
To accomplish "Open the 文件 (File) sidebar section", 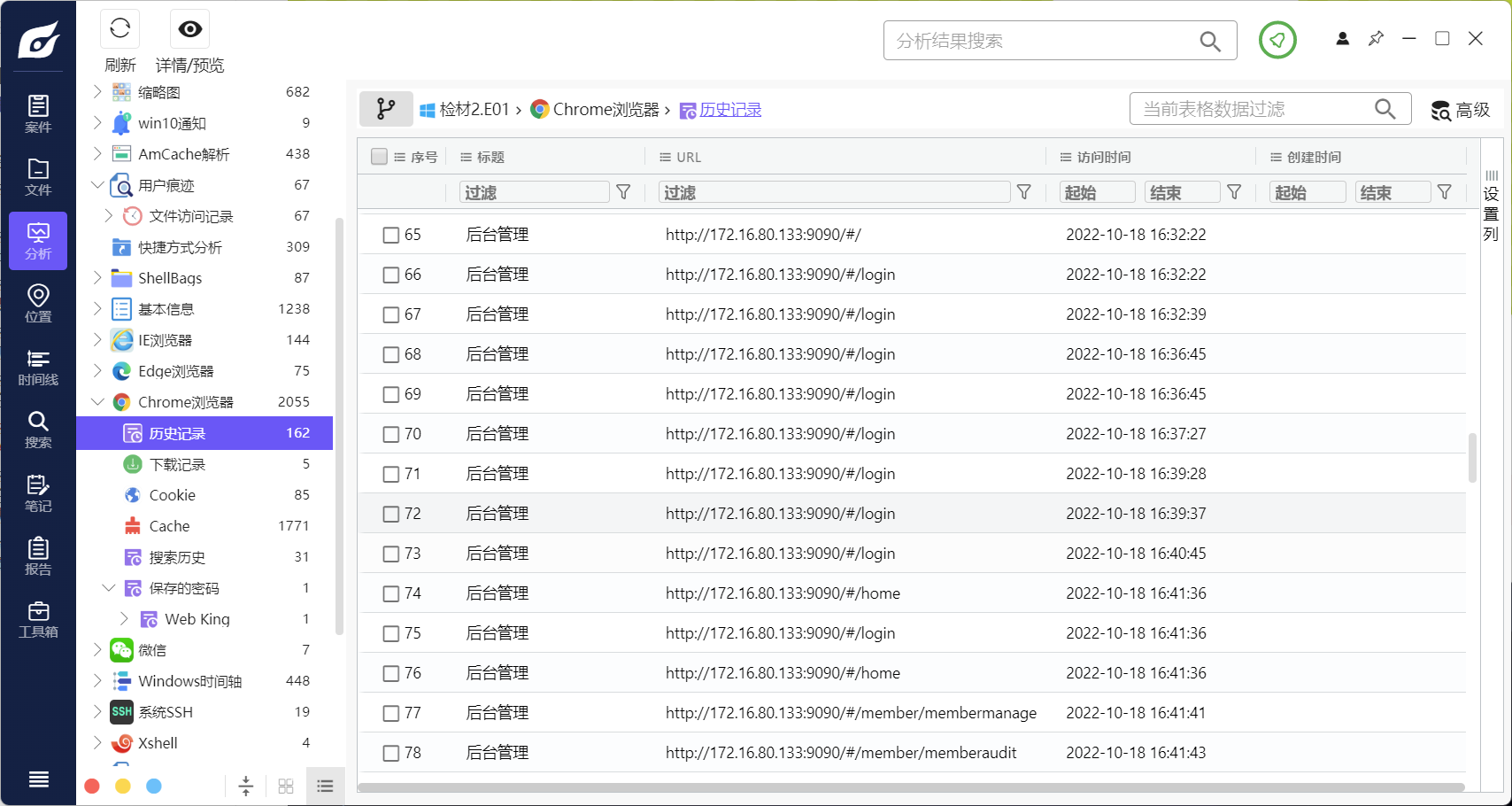I will tap(38, 177).
